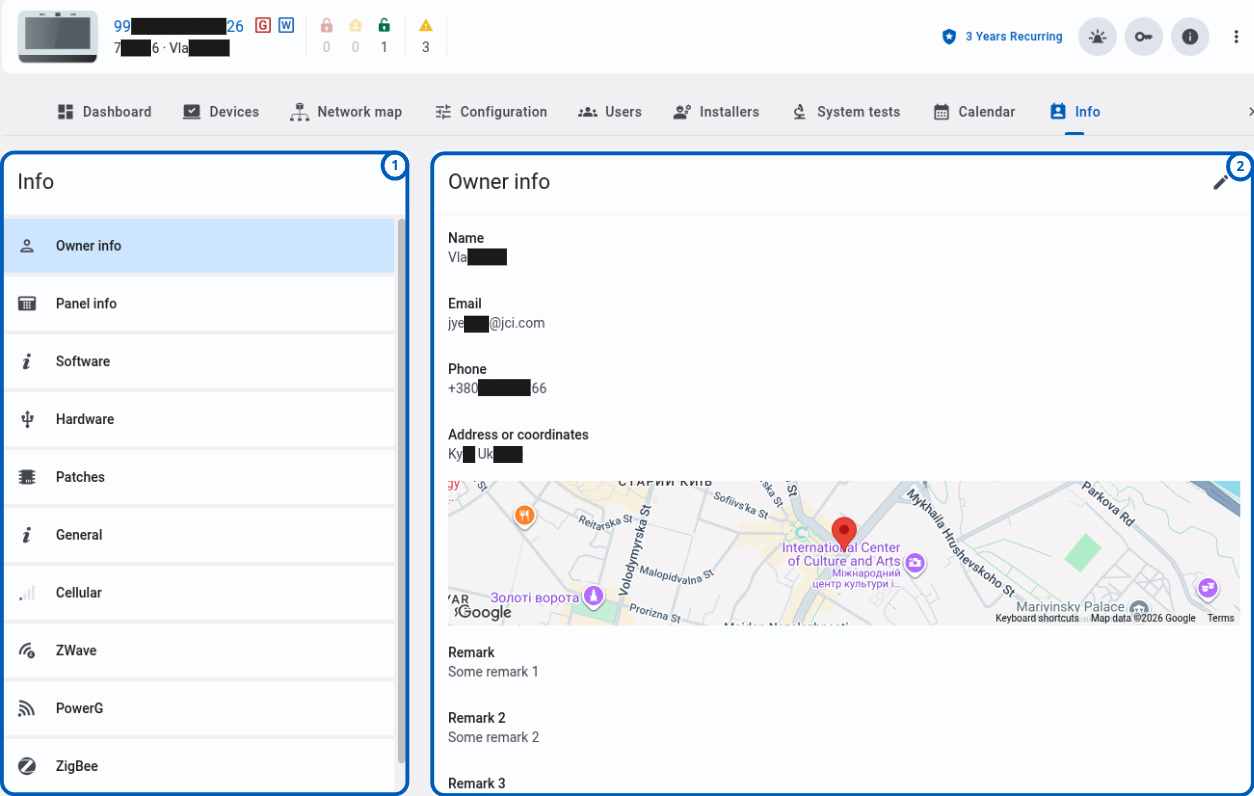Click the 'Some remark 2' text
Image resolution: width=1254 pixels, height=796 pixels.
click(493, 738)
